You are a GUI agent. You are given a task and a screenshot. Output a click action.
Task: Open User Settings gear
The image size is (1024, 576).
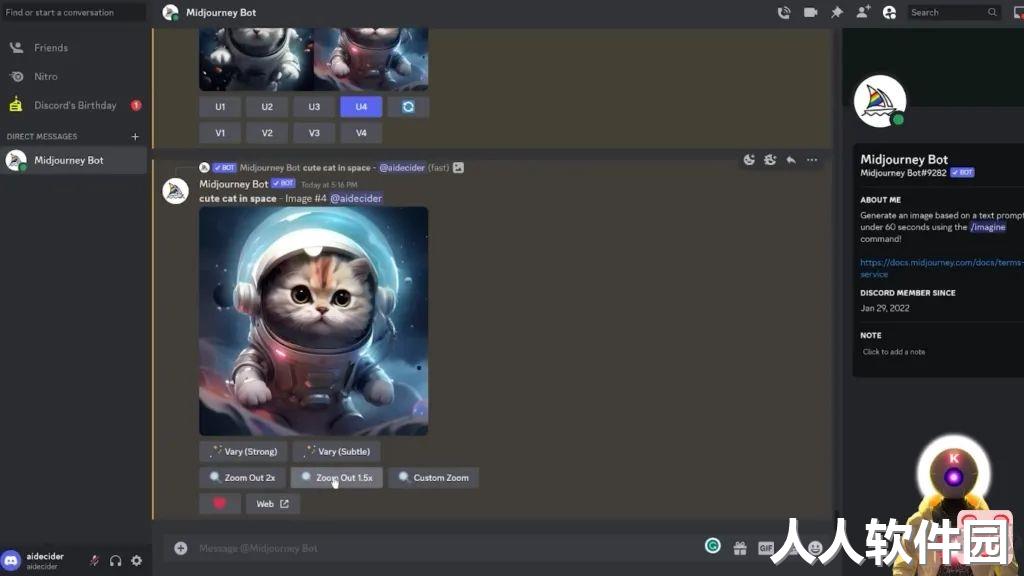tap(136, 560)
